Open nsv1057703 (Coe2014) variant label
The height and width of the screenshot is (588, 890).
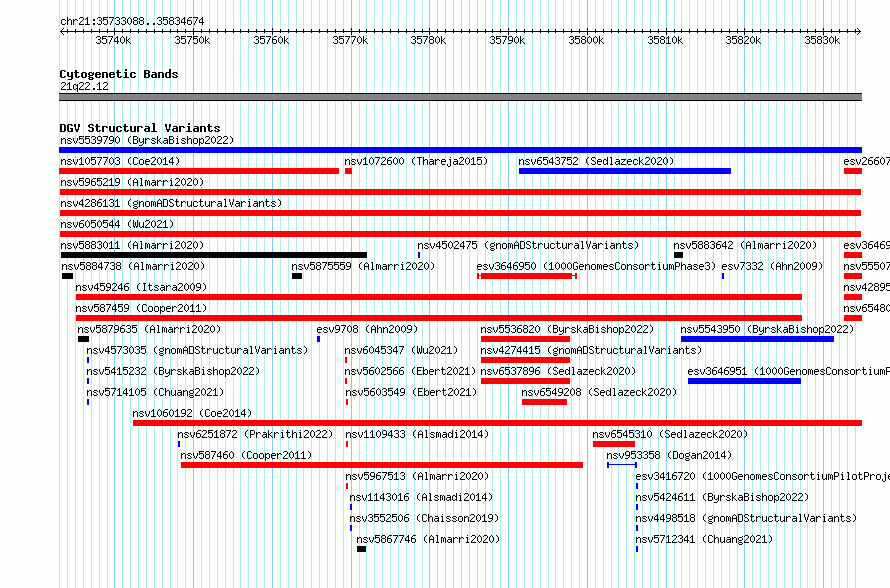pyautogui.click(x=120, y=161)
